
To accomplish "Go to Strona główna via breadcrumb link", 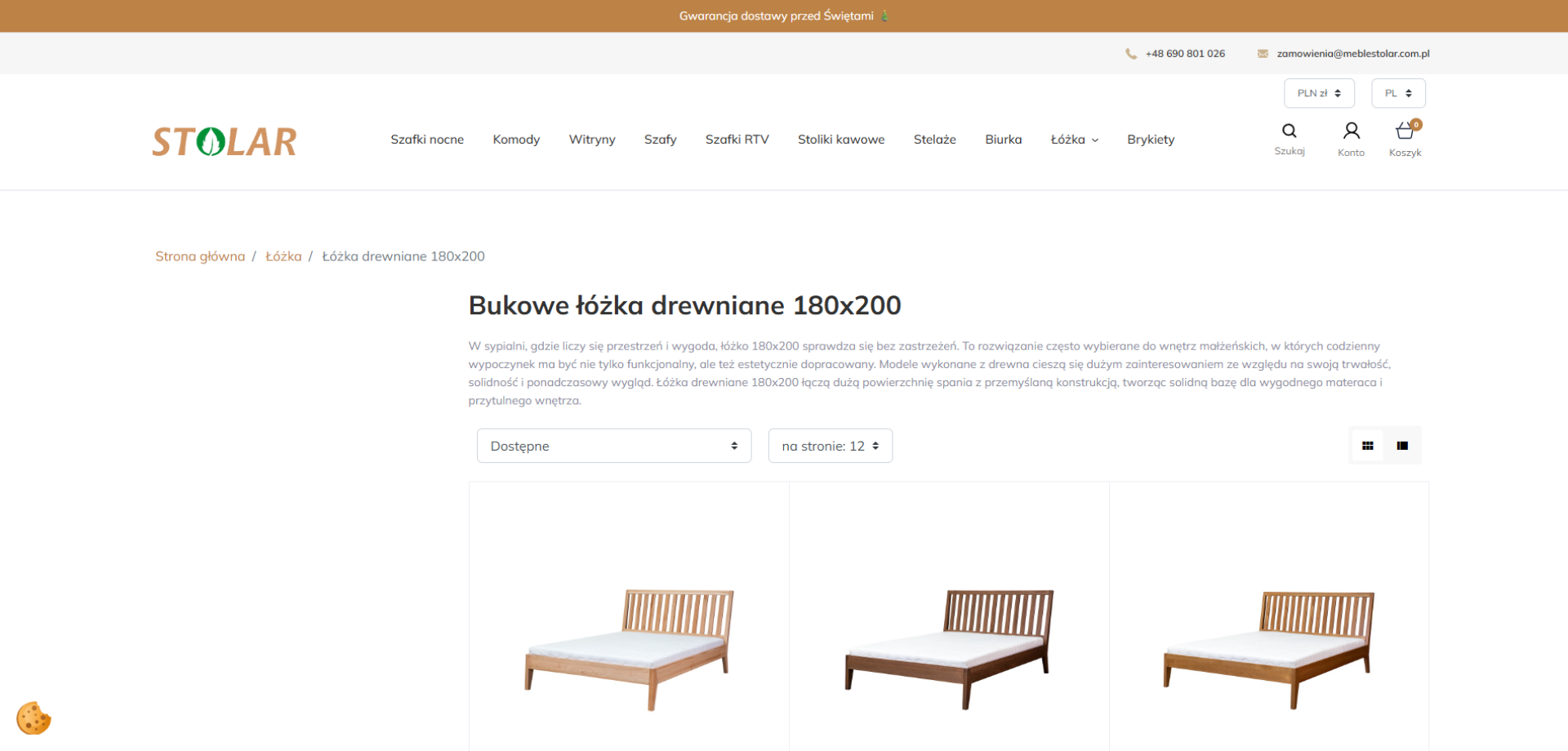I will click(x=199, y=256).
